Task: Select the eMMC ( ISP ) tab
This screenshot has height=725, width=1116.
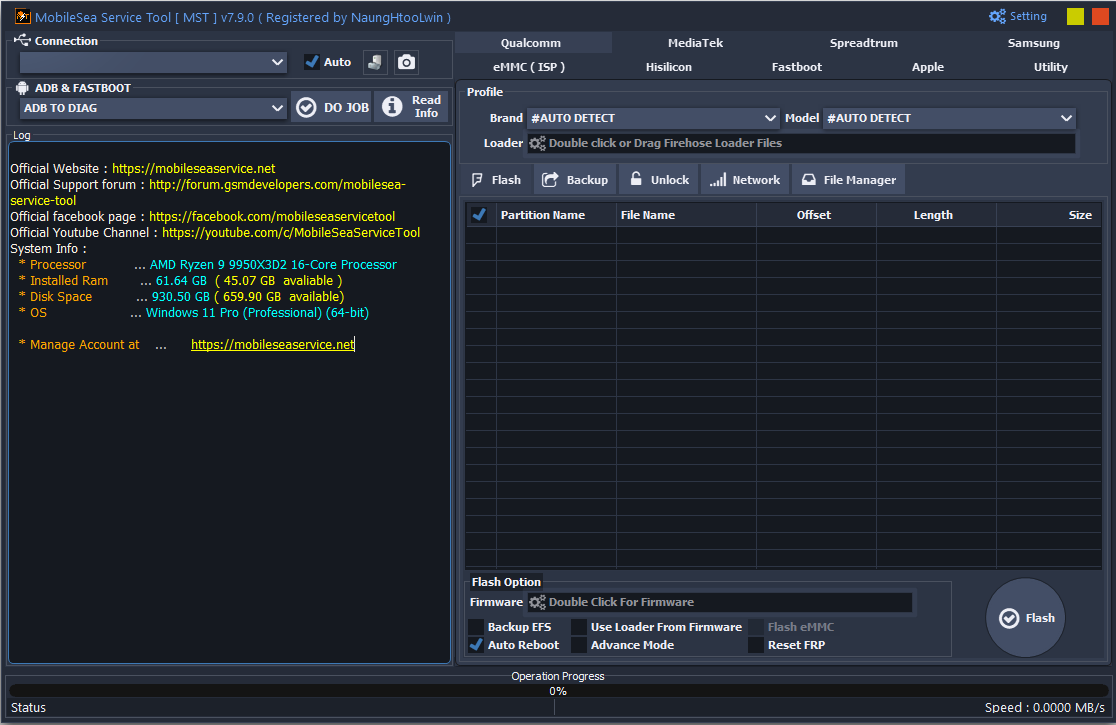Action: click(x=529, y=67)
